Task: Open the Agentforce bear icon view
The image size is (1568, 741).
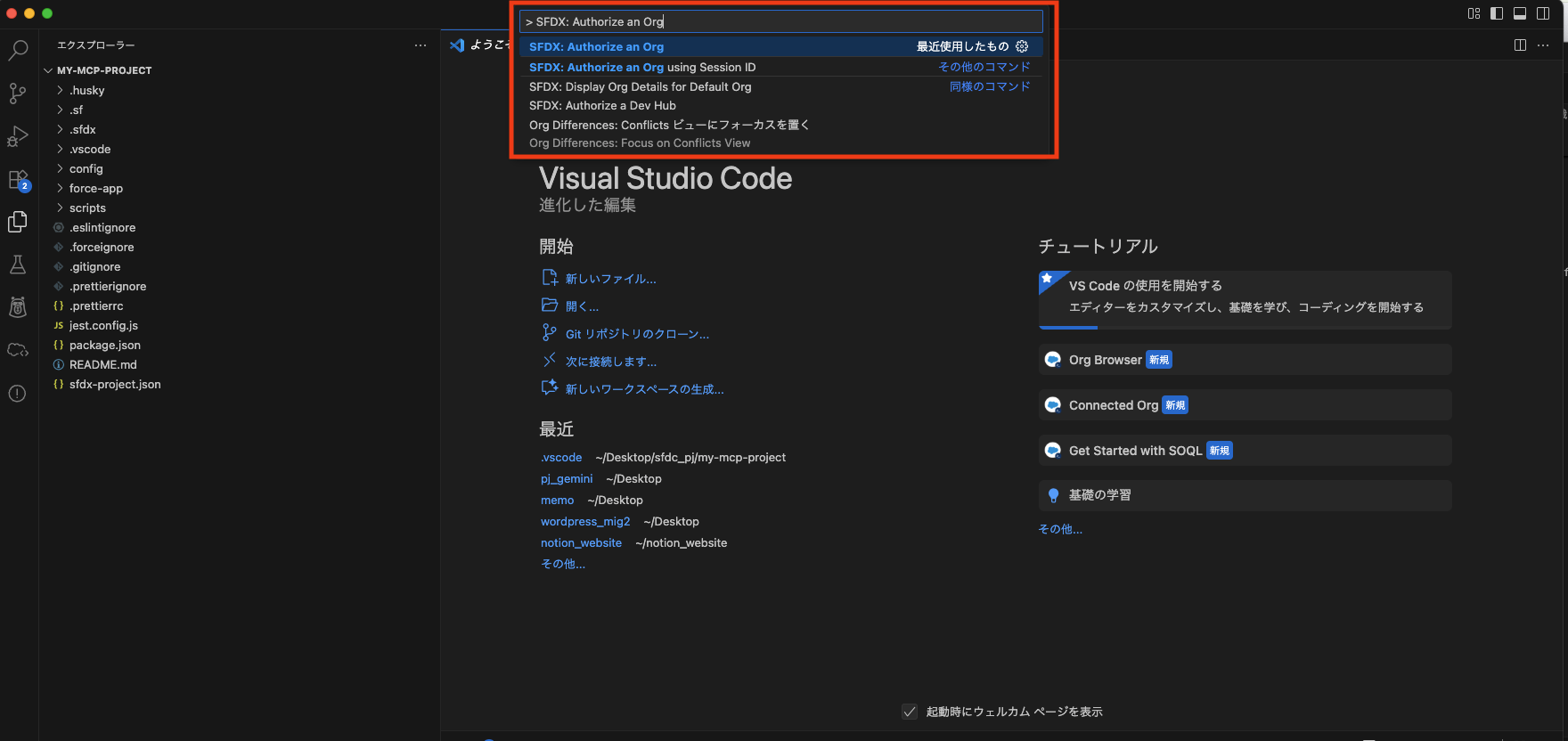Action: tap(18, 307)
